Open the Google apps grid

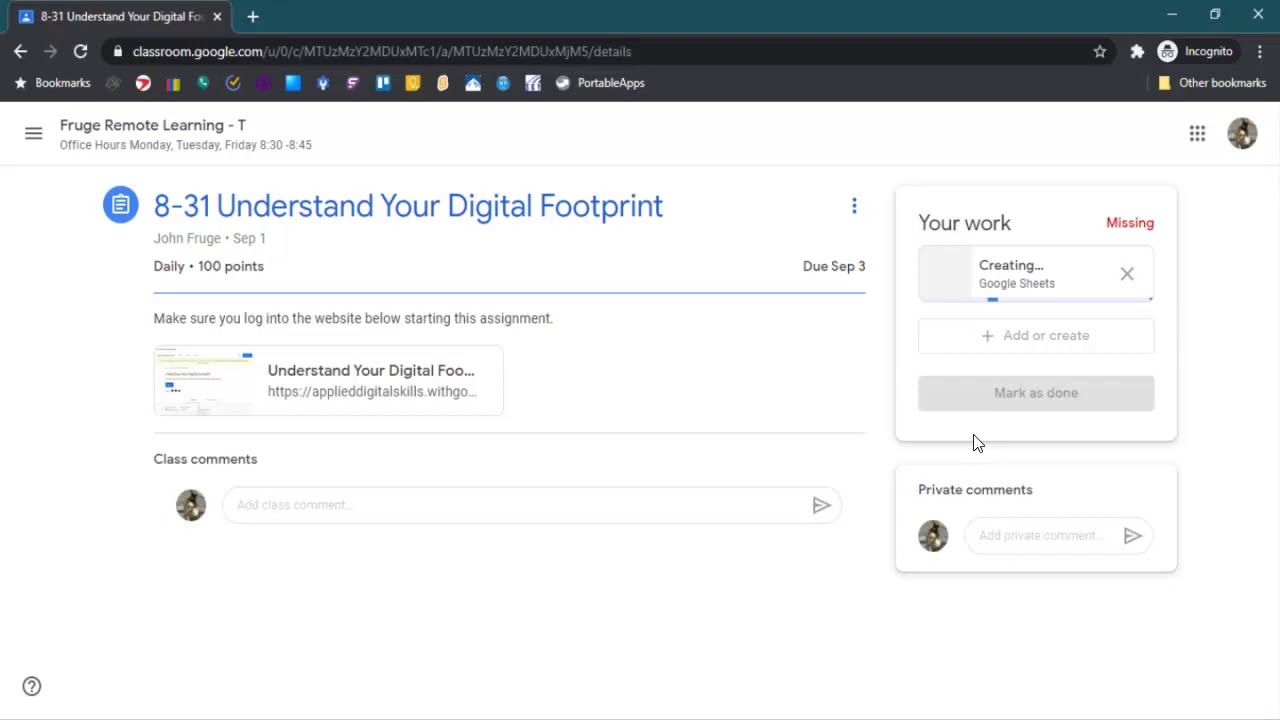click(1197, 133)
